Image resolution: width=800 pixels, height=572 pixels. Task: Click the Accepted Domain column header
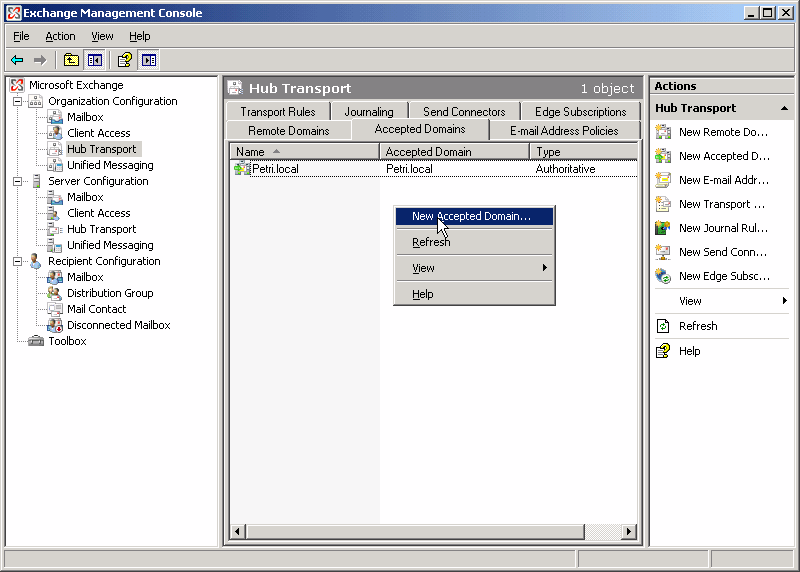(454, 152)
